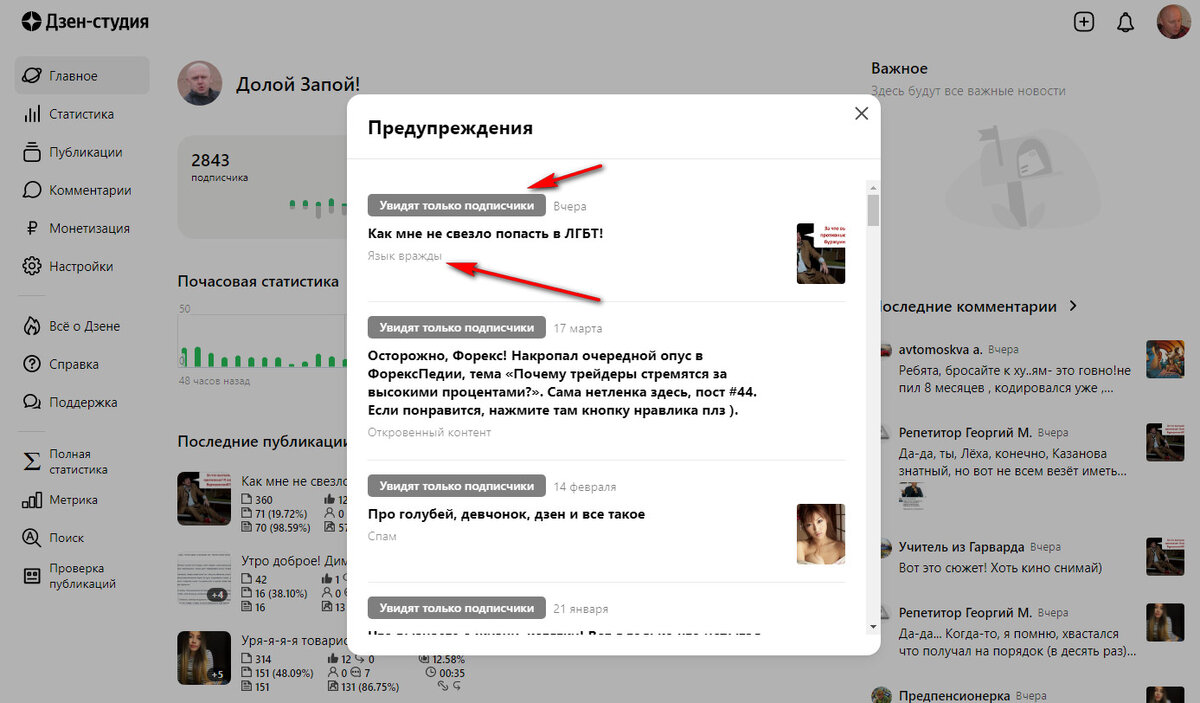Click the scrollbar down arrow in warnings dialog

pos(873,626)
